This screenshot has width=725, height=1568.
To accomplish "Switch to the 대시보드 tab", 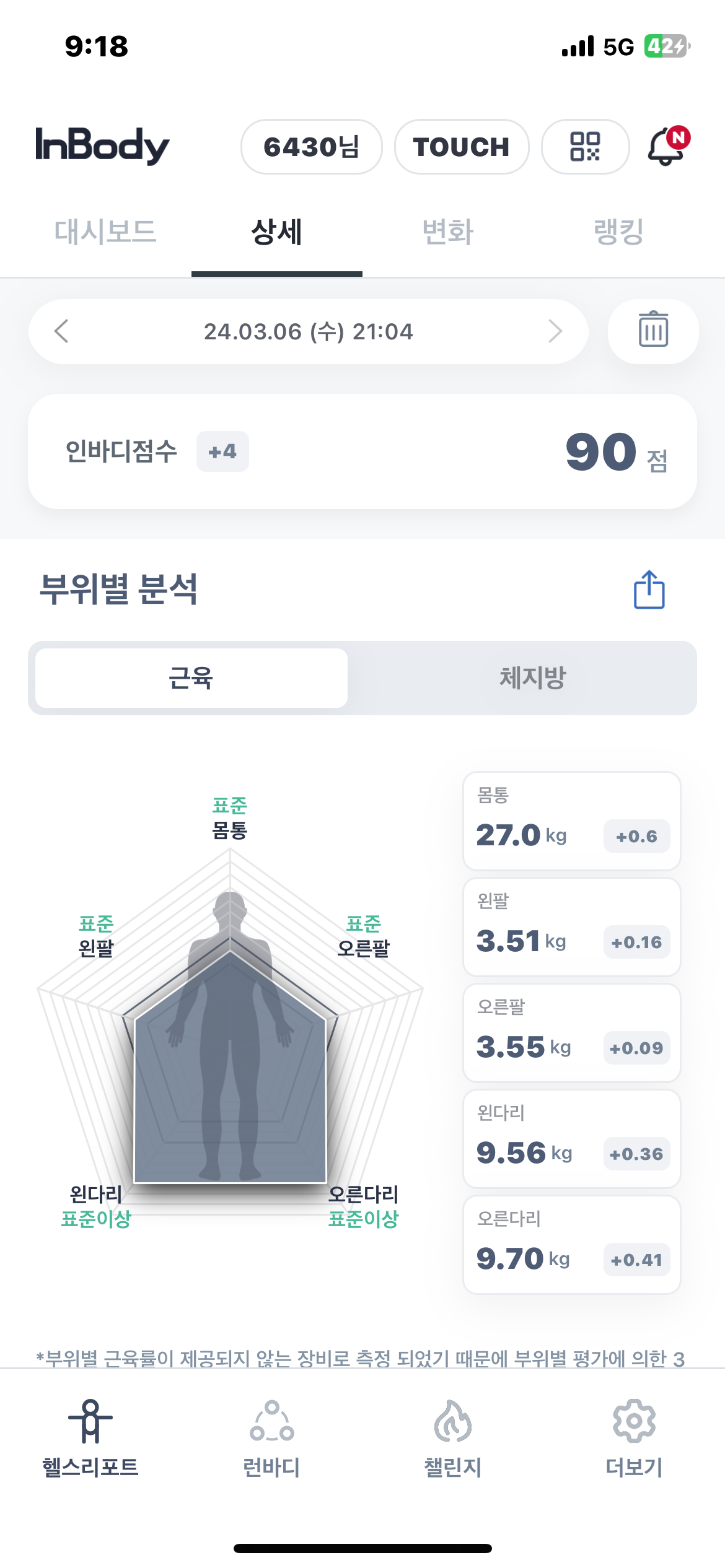I will 105,232.
